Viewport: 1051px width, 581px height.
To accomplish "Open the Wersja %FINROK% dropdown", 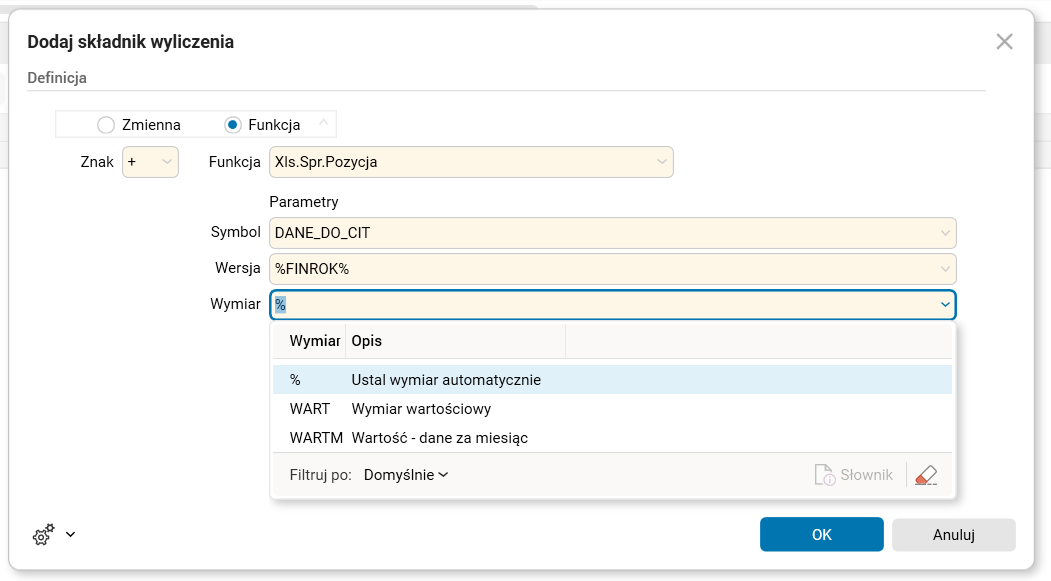I will coord(944,269).
